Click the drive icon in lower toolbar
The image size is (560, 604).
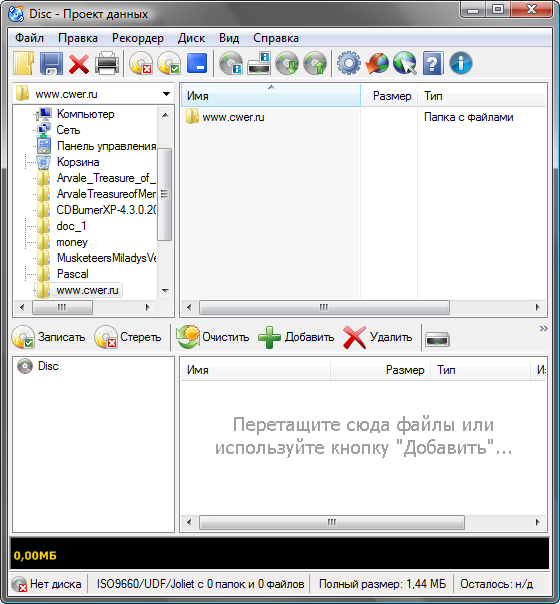point(437,339)
